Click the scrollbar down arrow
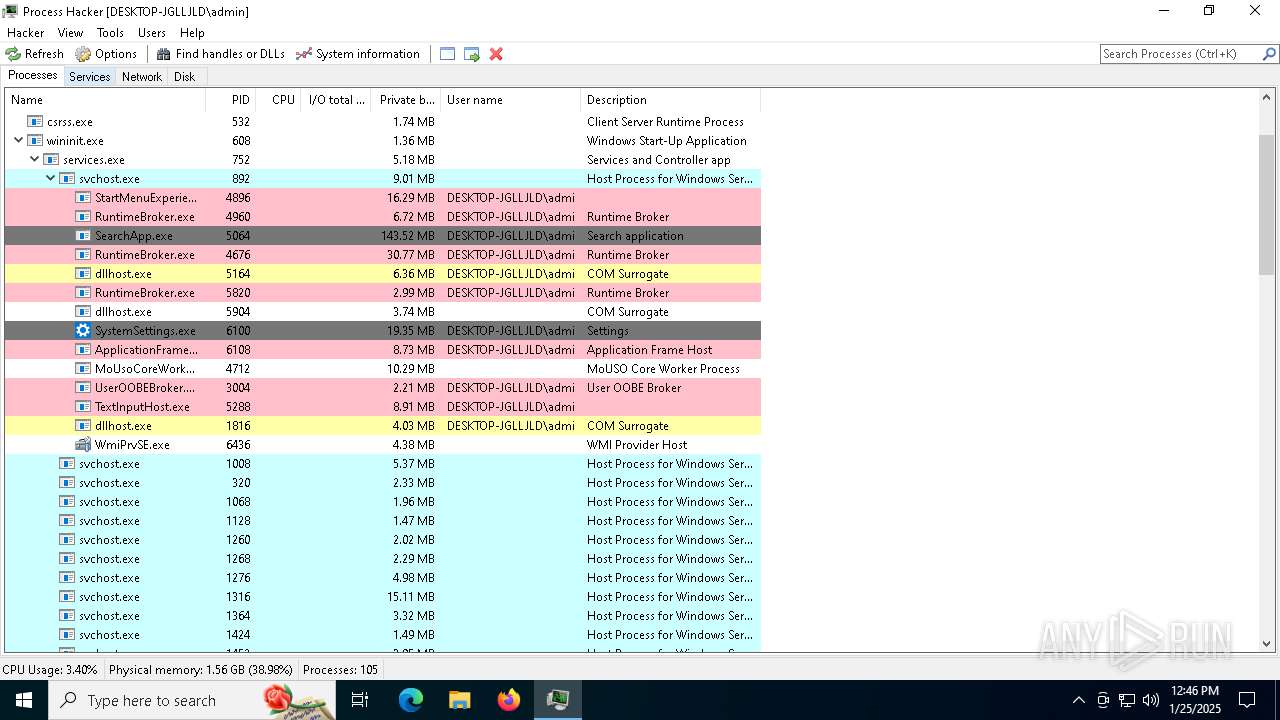This screenshot has height=720, width=1280. coord(1267,644)
